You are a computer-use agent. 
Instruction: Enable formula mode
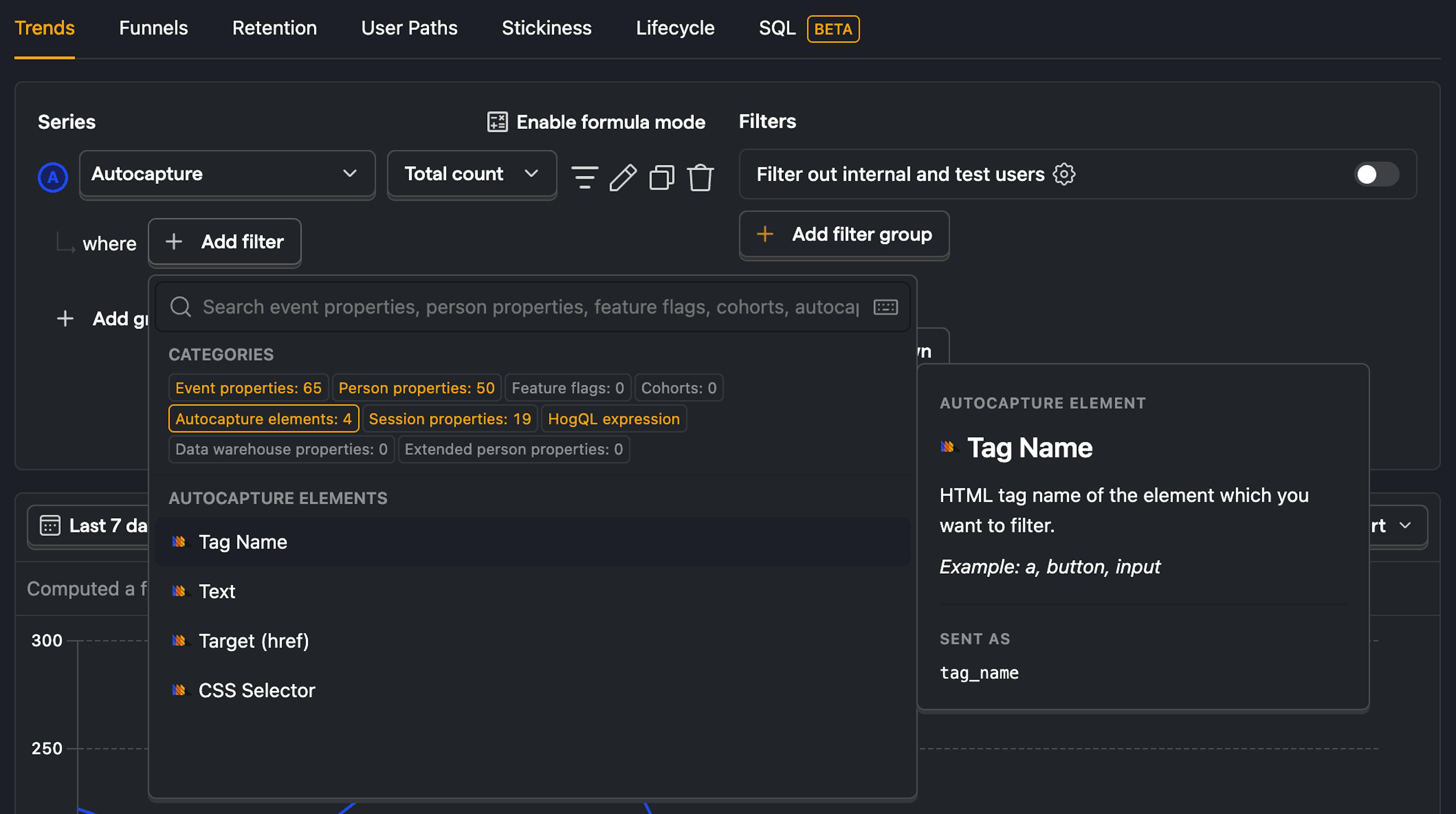tap(596, 122)
